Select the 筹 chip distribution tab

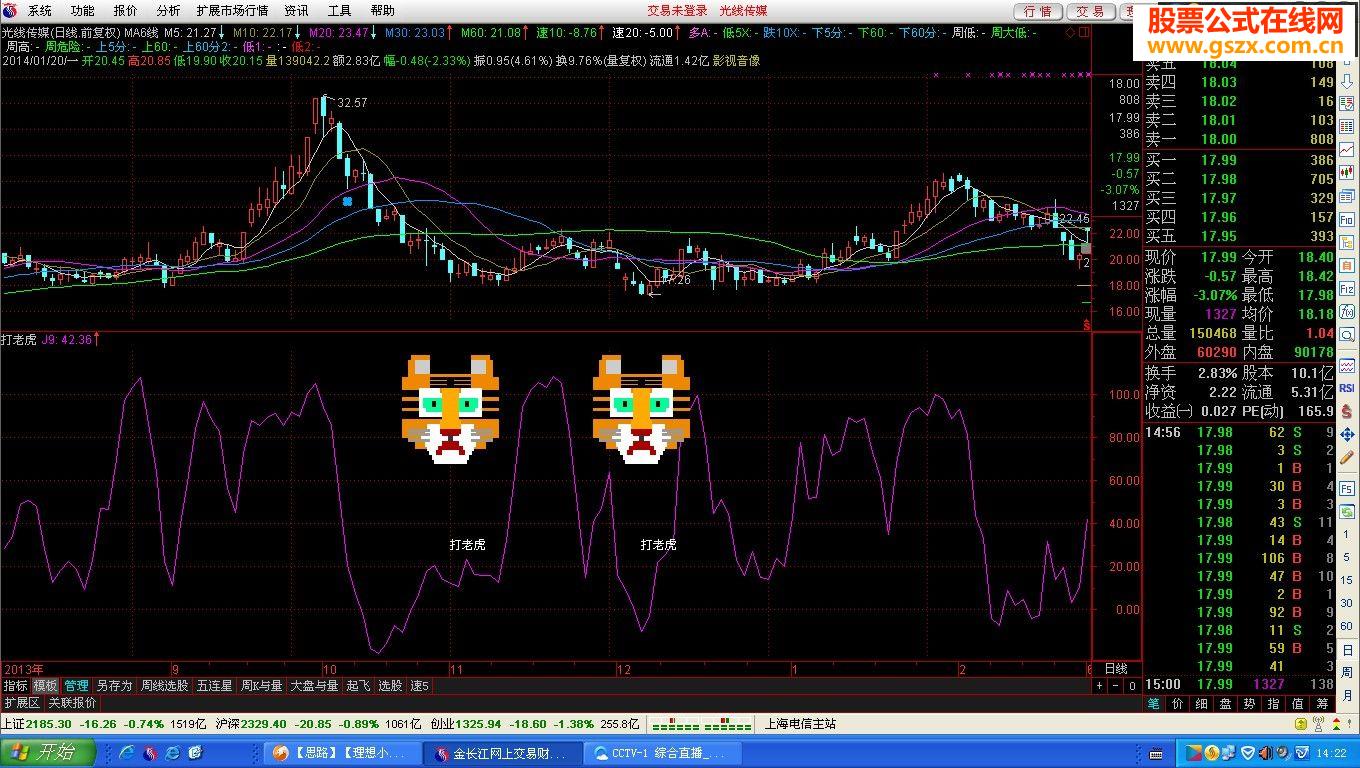pos(1322,703)
